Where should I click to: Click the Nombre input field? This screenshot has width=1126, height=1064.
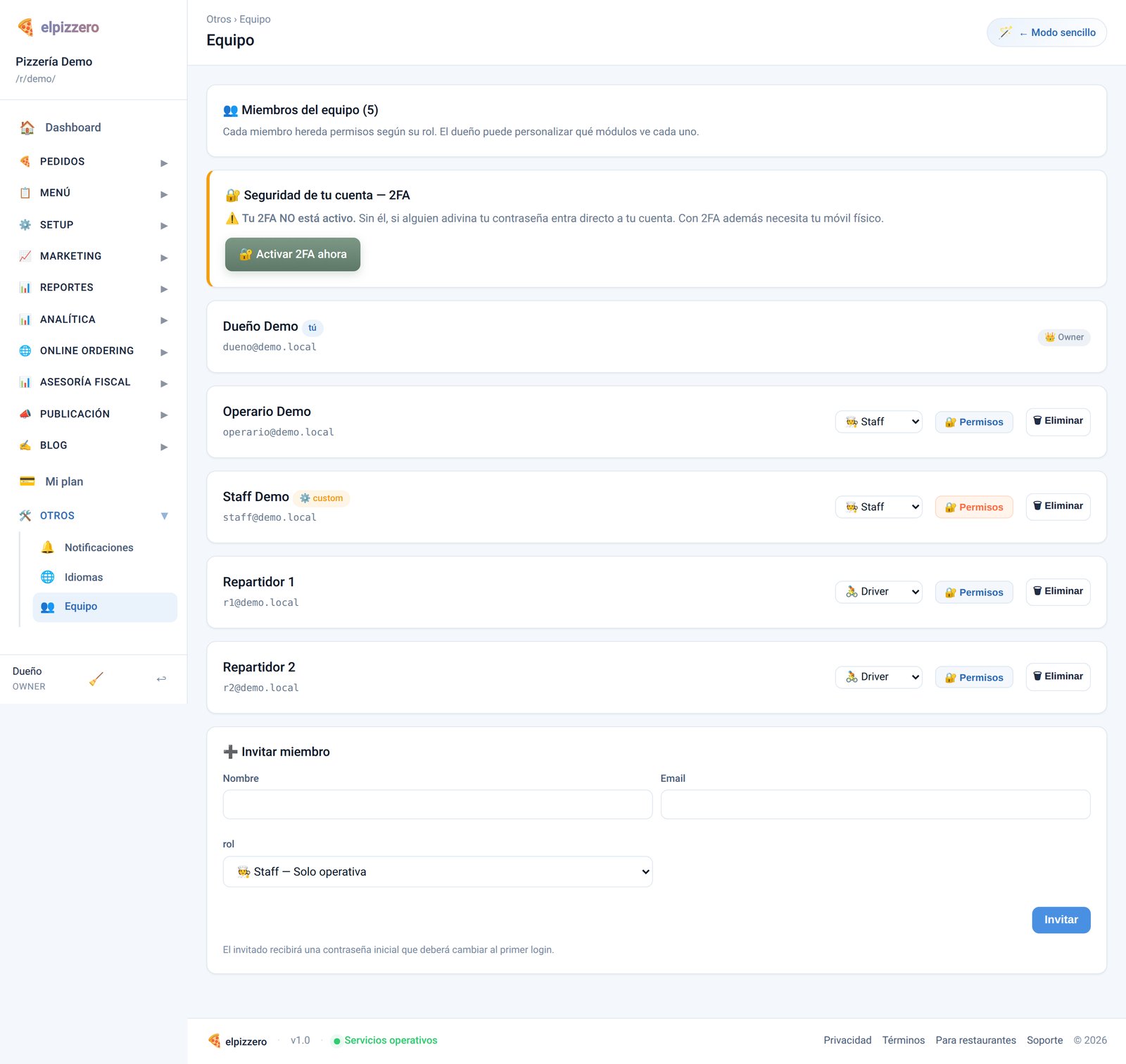pos(438,804)
